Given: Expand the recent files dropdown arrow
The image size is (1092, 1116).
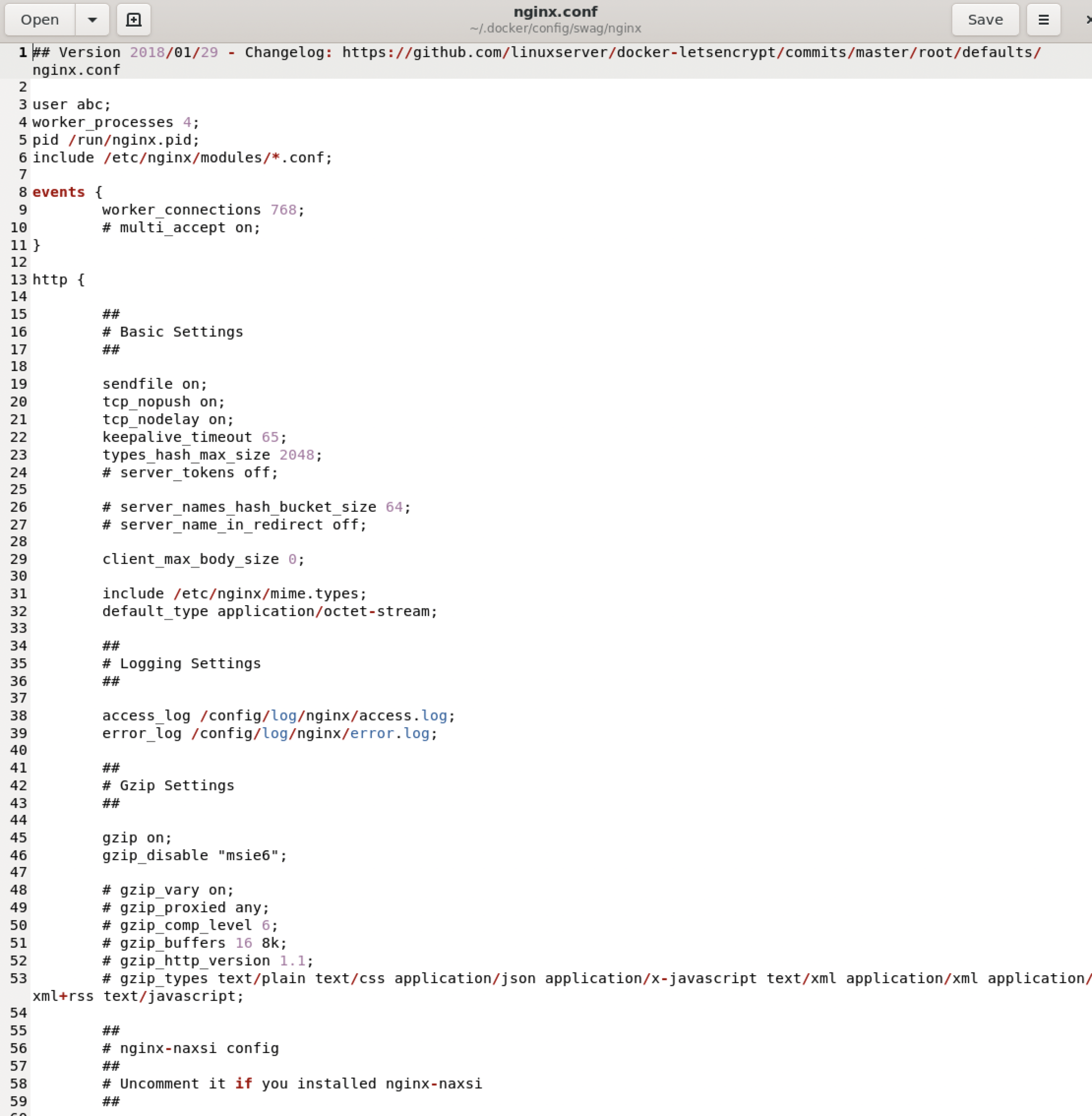Looking at the screenshot, I should (92, 20).
